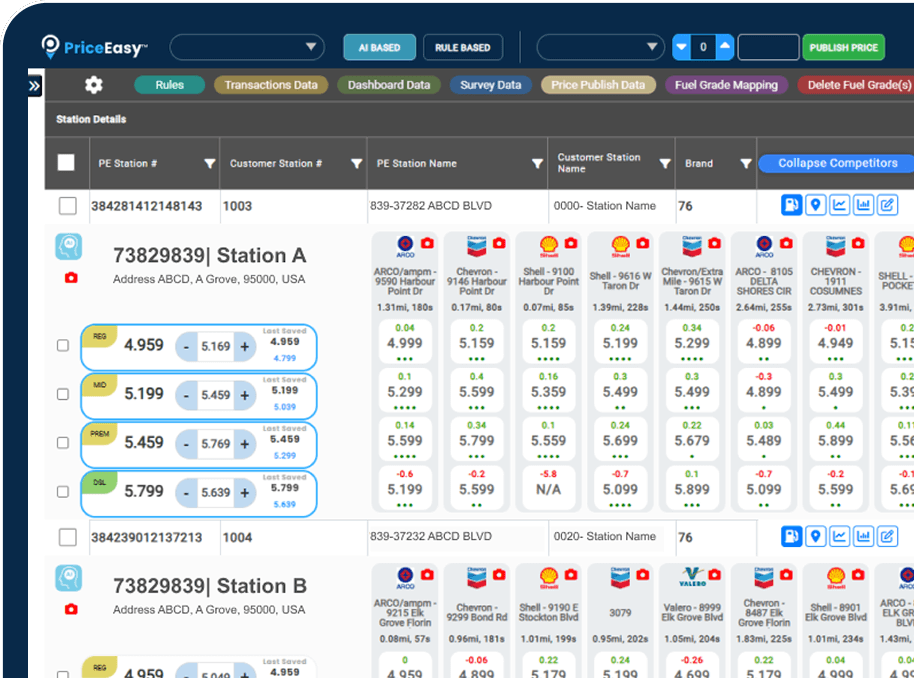Raise Station A REG price with plus
The height and width of the screenshot is (678, 914).
tap(245, 346)
